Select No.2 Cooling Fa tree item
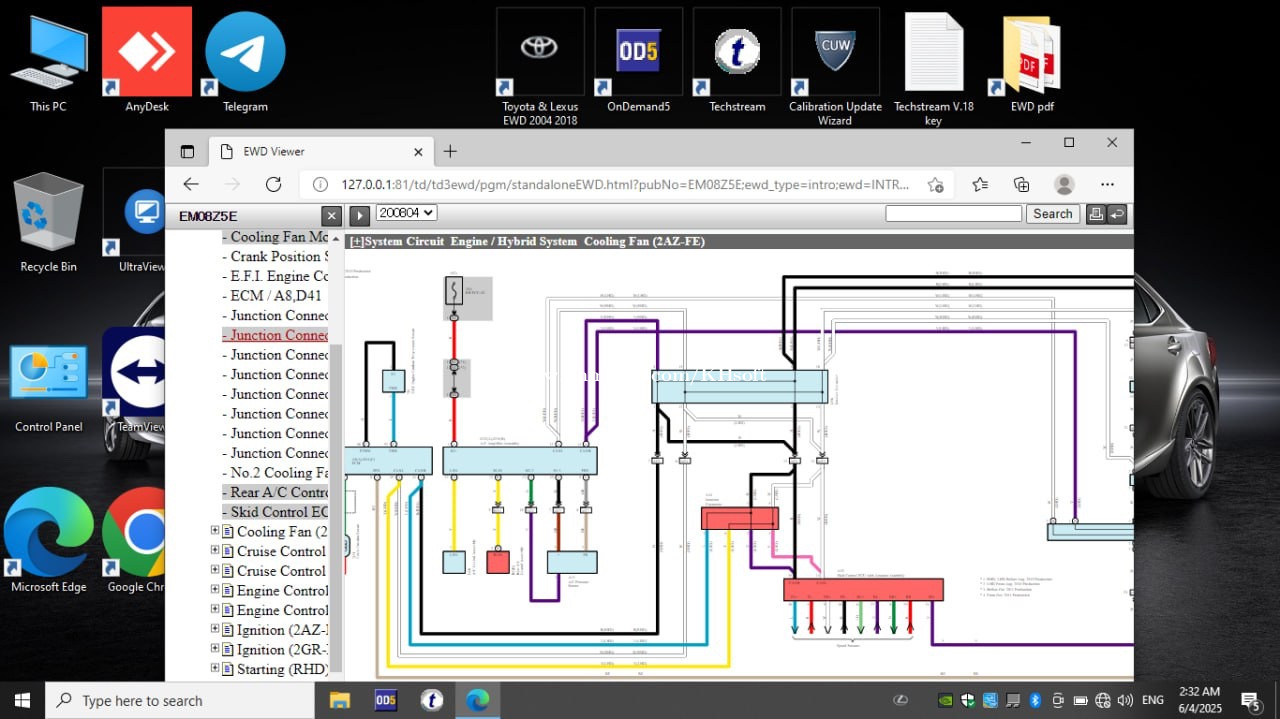Image resolution: width=1280 pixels, height=719 pixels. (275, 472)
